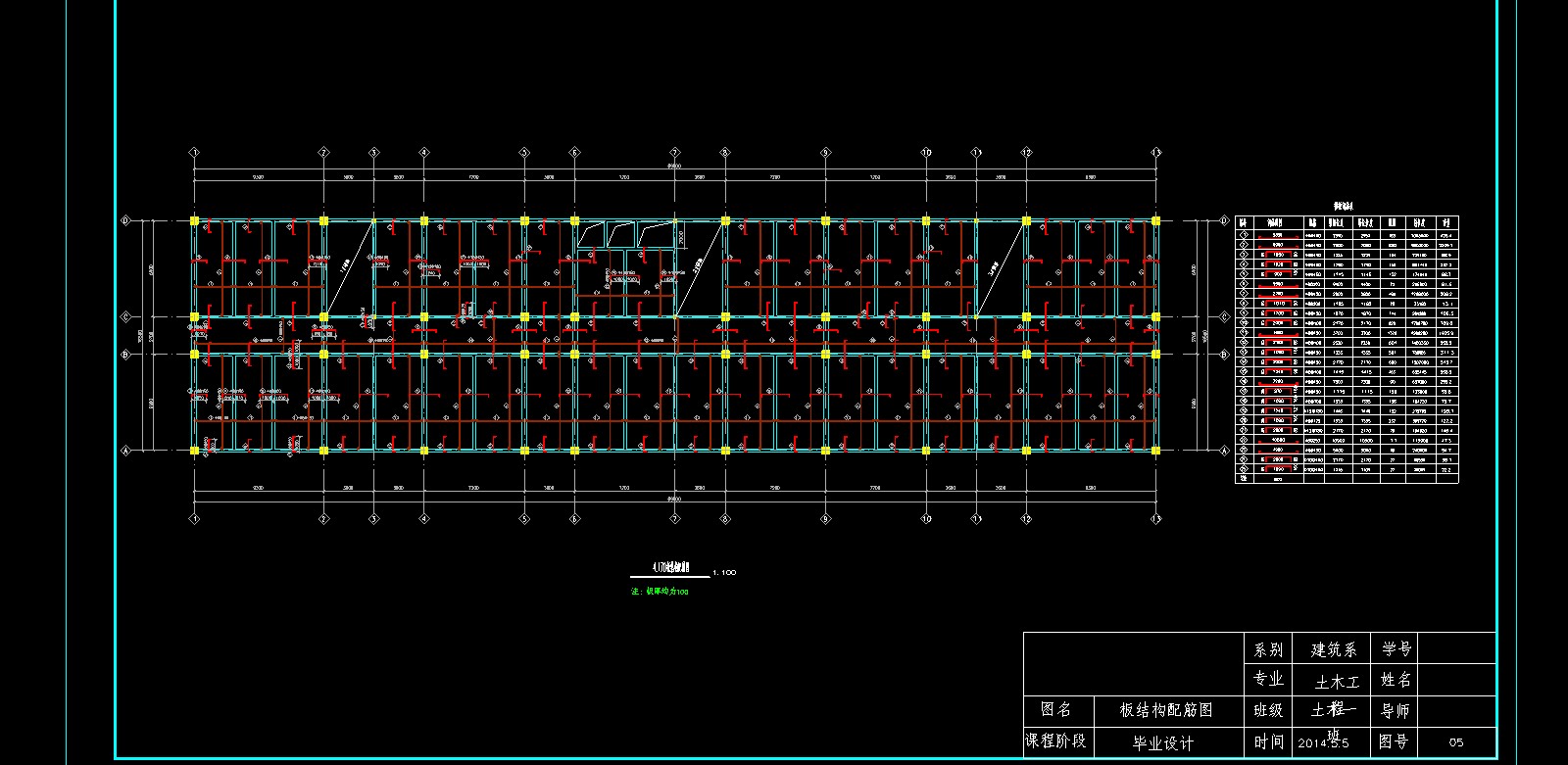This screenshot has width=1568, height=765.
Task: Pick axis bubble A on left side
Action: 125,451
